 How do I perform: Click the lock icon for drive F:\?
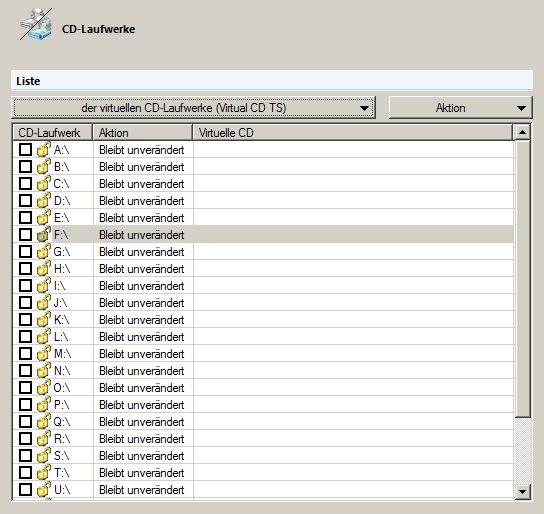pos(44,235)
